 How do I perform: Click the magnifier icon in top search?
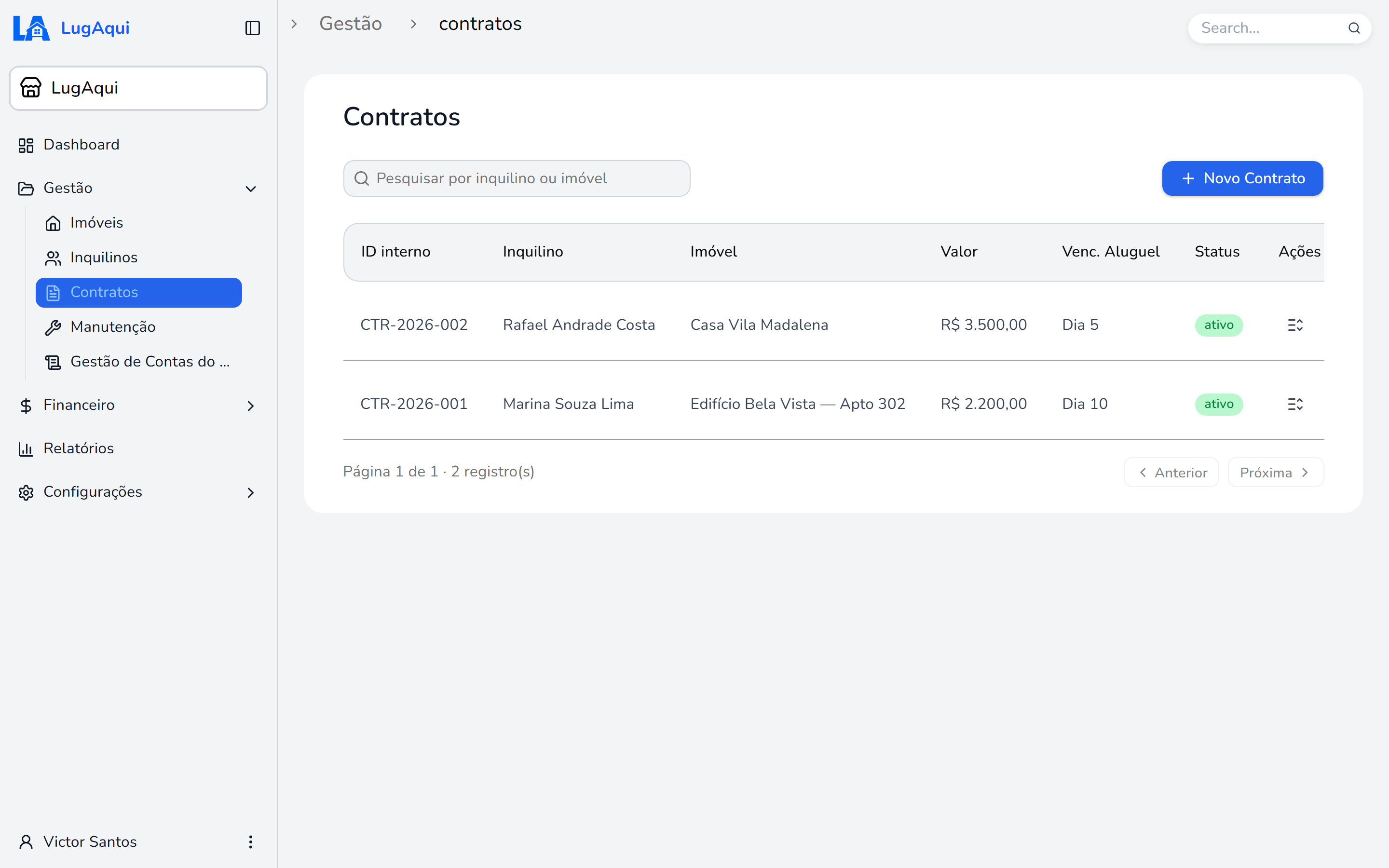[x=1354, y=28]
